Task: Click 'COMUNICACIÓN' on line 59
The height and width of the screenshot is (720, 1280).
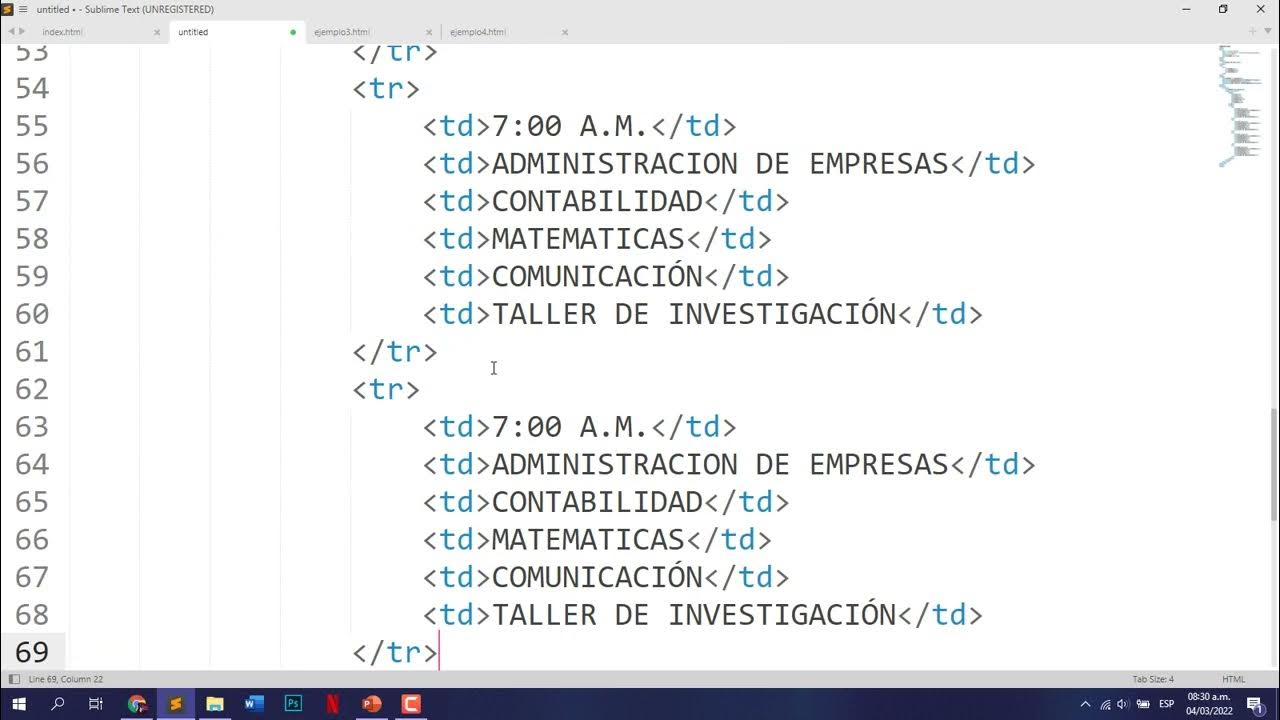Action: click(x=597, y=276)
